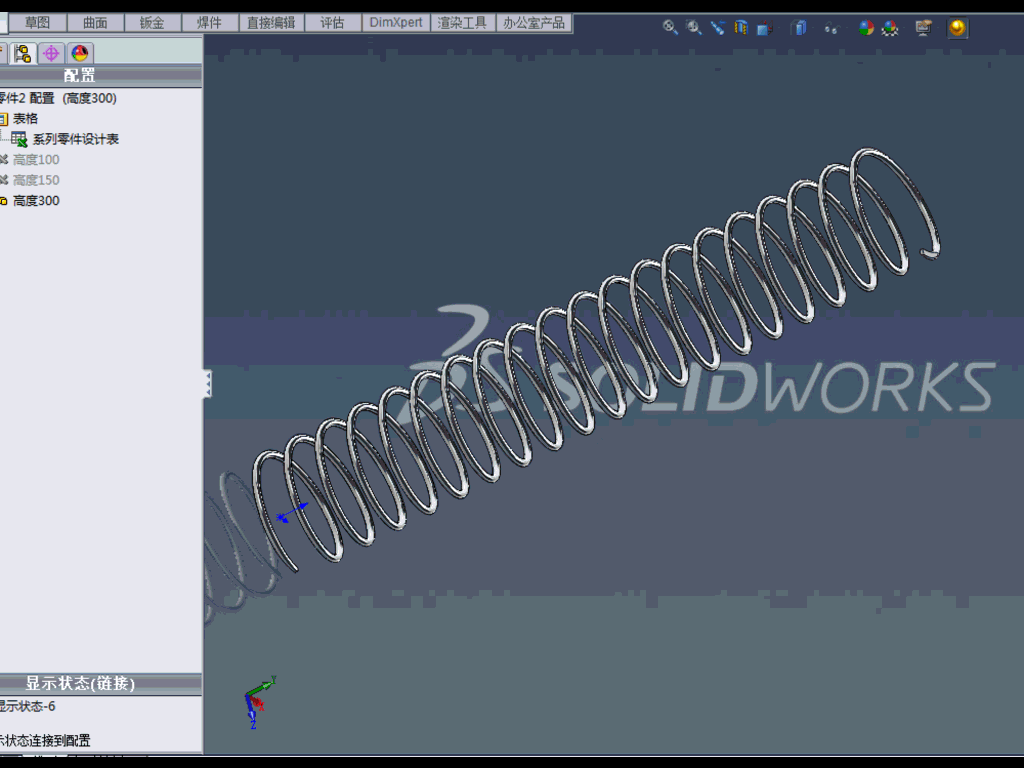The height and width of the screenshot is (768, 1024).
Task: Open the 直接编辑 tab
Action: tap(271, 23)
